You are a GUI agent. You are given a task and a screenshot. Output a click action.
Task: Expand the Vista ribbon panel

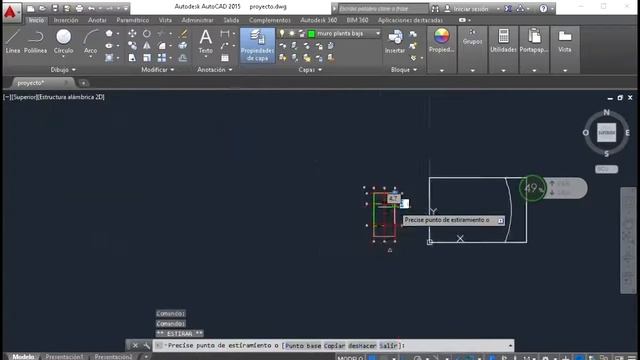pyautogui.click(x=565, y=71)
